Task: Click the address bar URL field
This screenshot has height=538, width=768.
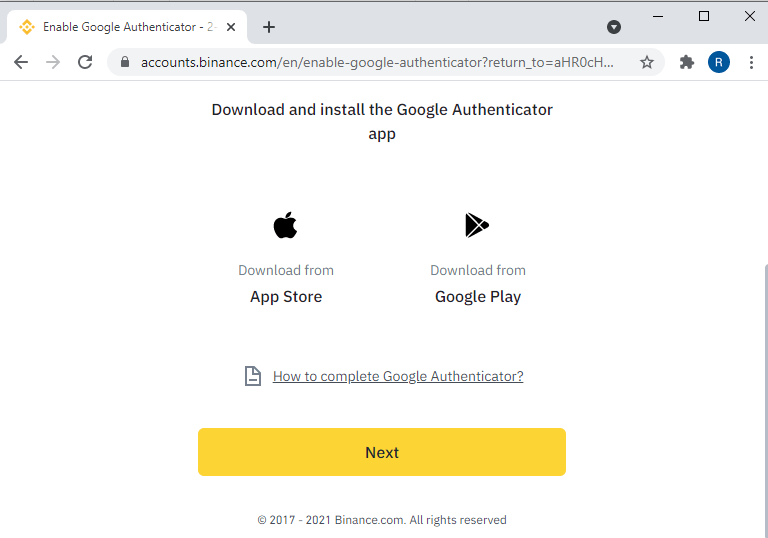Action: [x=377, y=62]
